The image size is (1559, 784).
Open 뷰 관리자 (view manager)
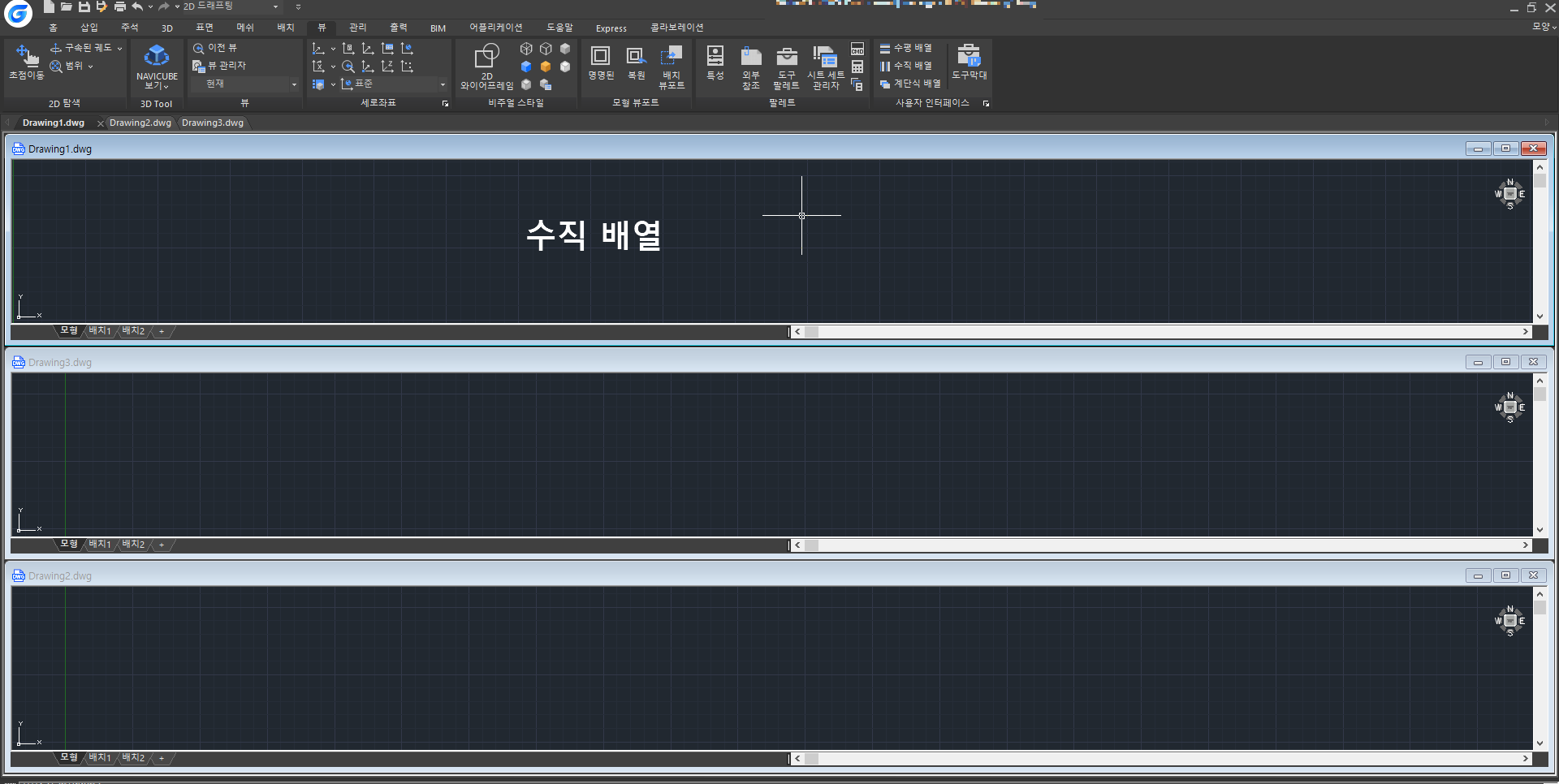219,66
